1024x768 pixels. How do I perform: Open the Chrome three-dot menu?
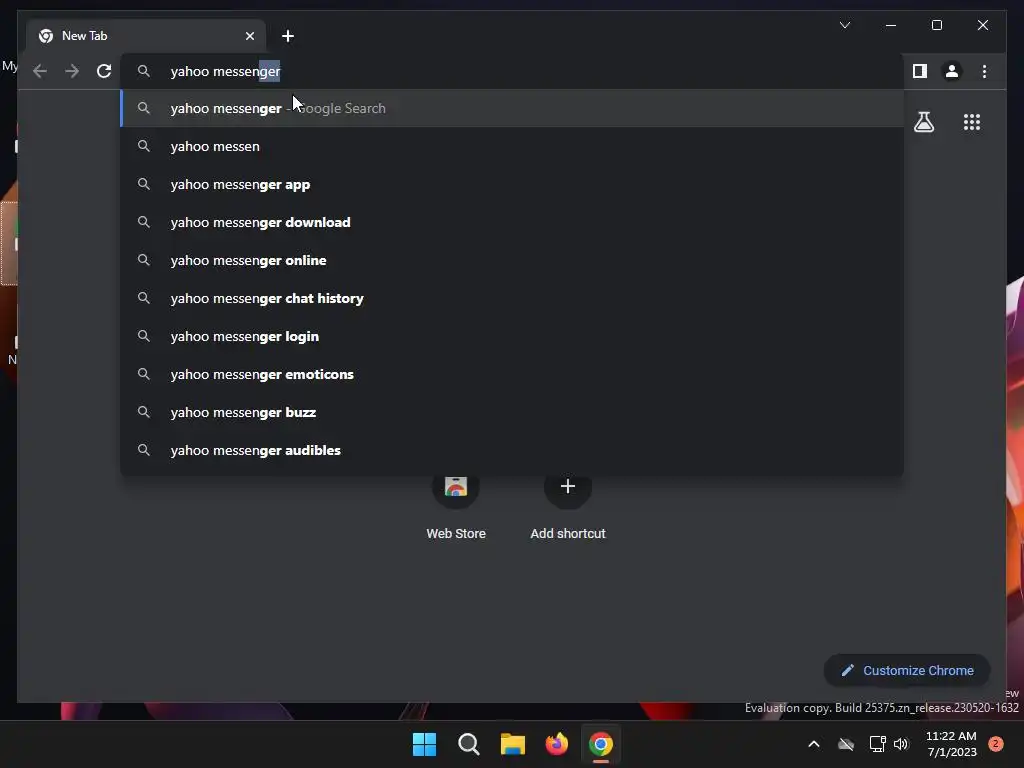[x=984, y=71]
